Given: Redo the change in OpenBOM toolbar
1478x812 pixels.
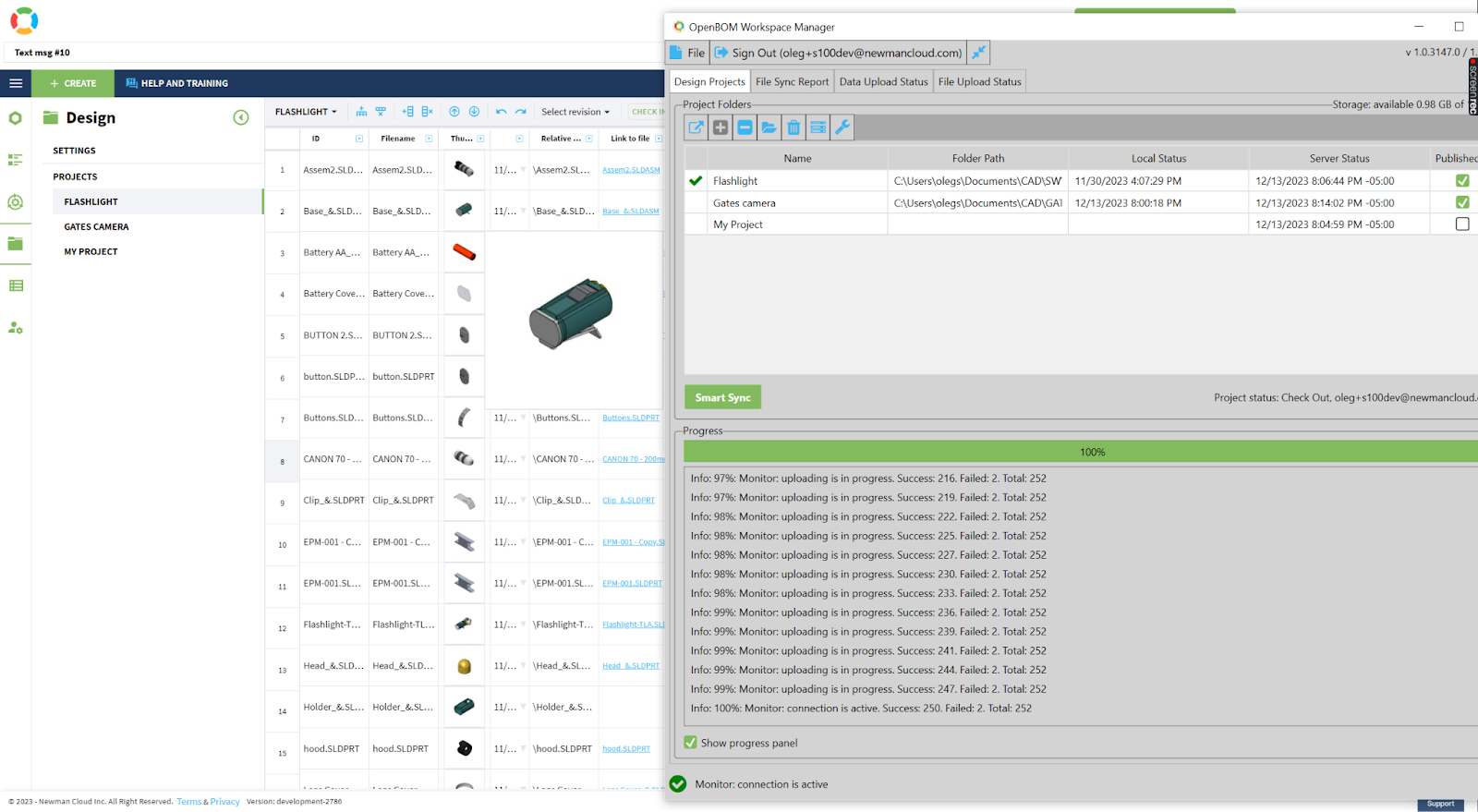Looking at the screenshot, I should pos(521,112).
